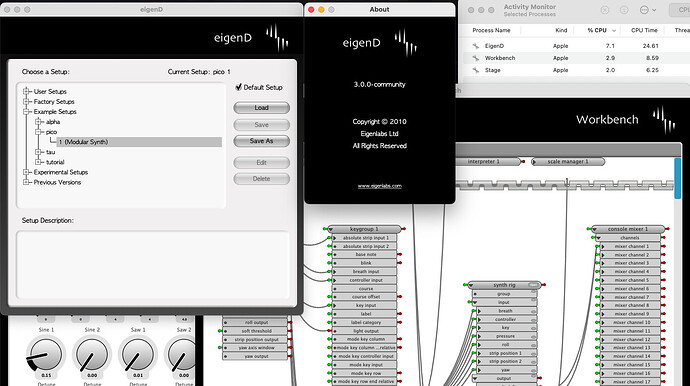This screenshot has height=386, width=690.
Task: Click the stop process icon in Activity Monitor
Action: (x=605, y=10)
